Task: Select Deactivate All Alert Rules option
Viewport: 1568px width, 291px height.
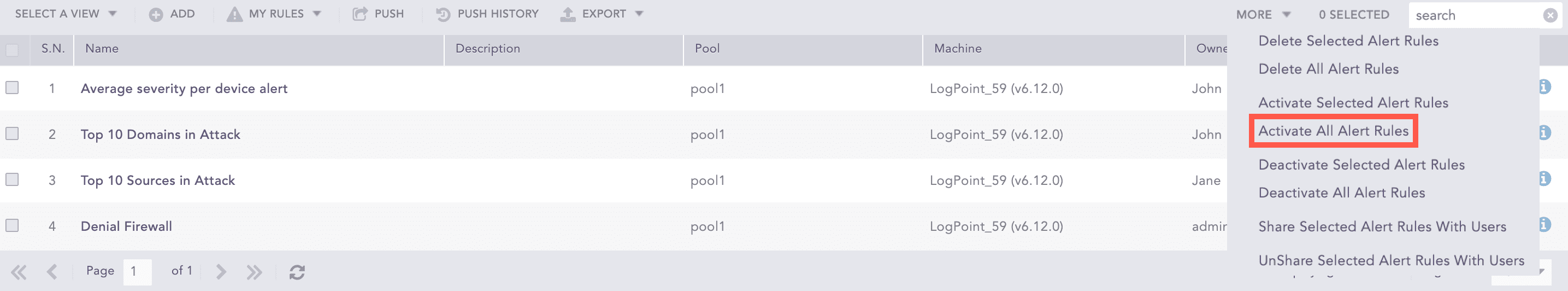Action: point(1342,193)
